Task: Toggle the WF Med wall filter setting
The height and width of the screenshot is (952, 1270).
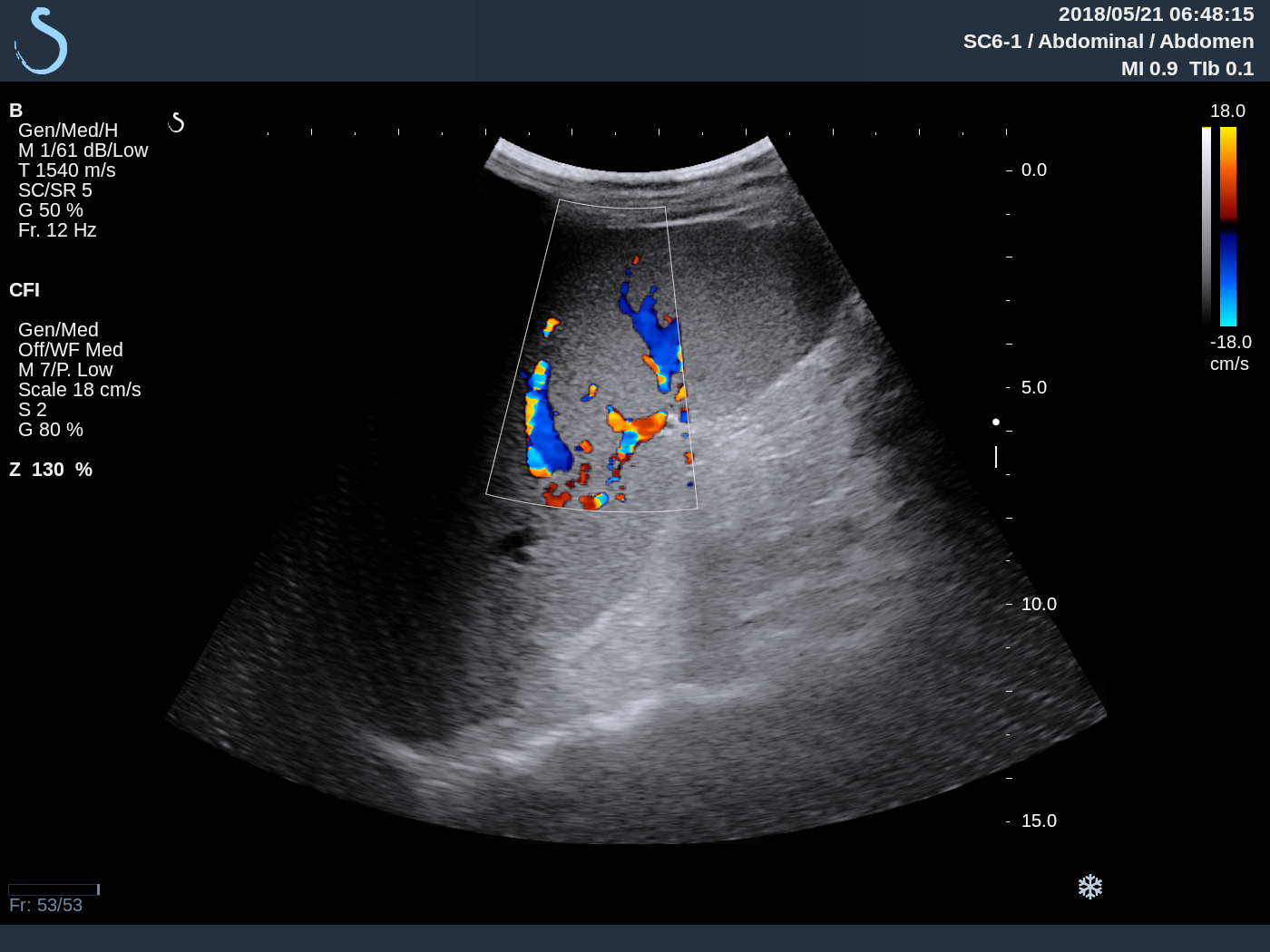Action: click(71, 349)
